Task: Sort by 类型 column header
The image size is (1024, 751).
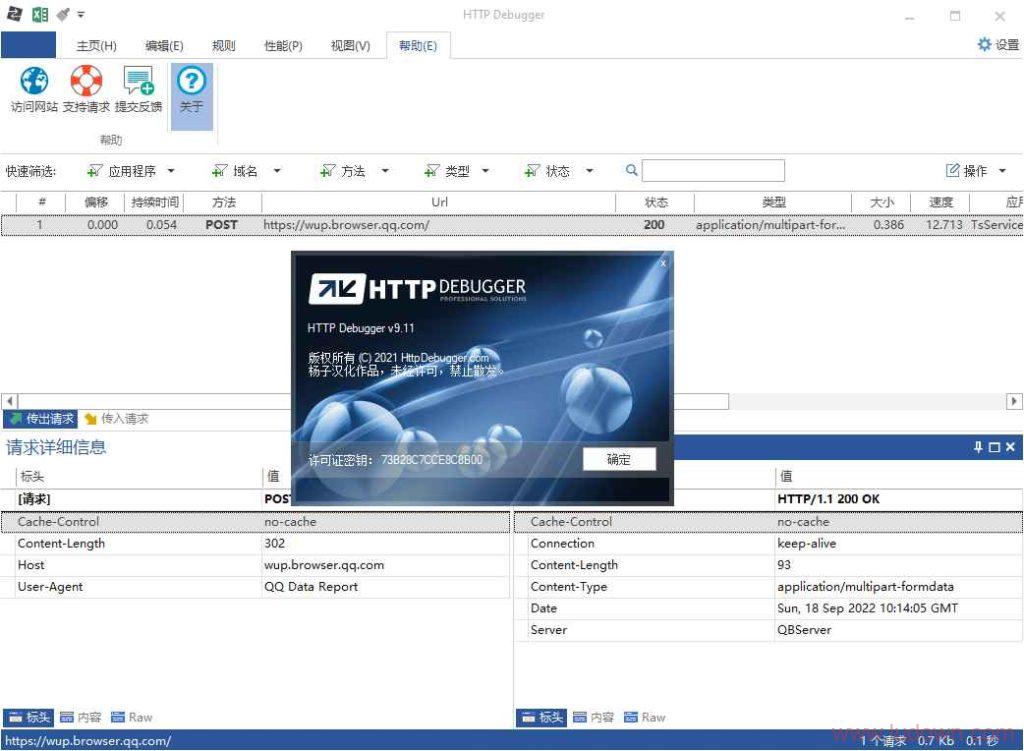Action: (x=773, y=202)
